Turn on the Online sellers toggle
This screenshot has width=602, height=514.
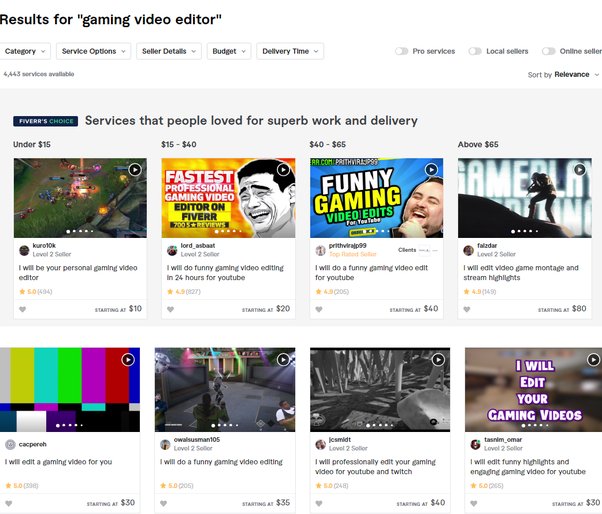pyautogui.click(x=549, y=51)
